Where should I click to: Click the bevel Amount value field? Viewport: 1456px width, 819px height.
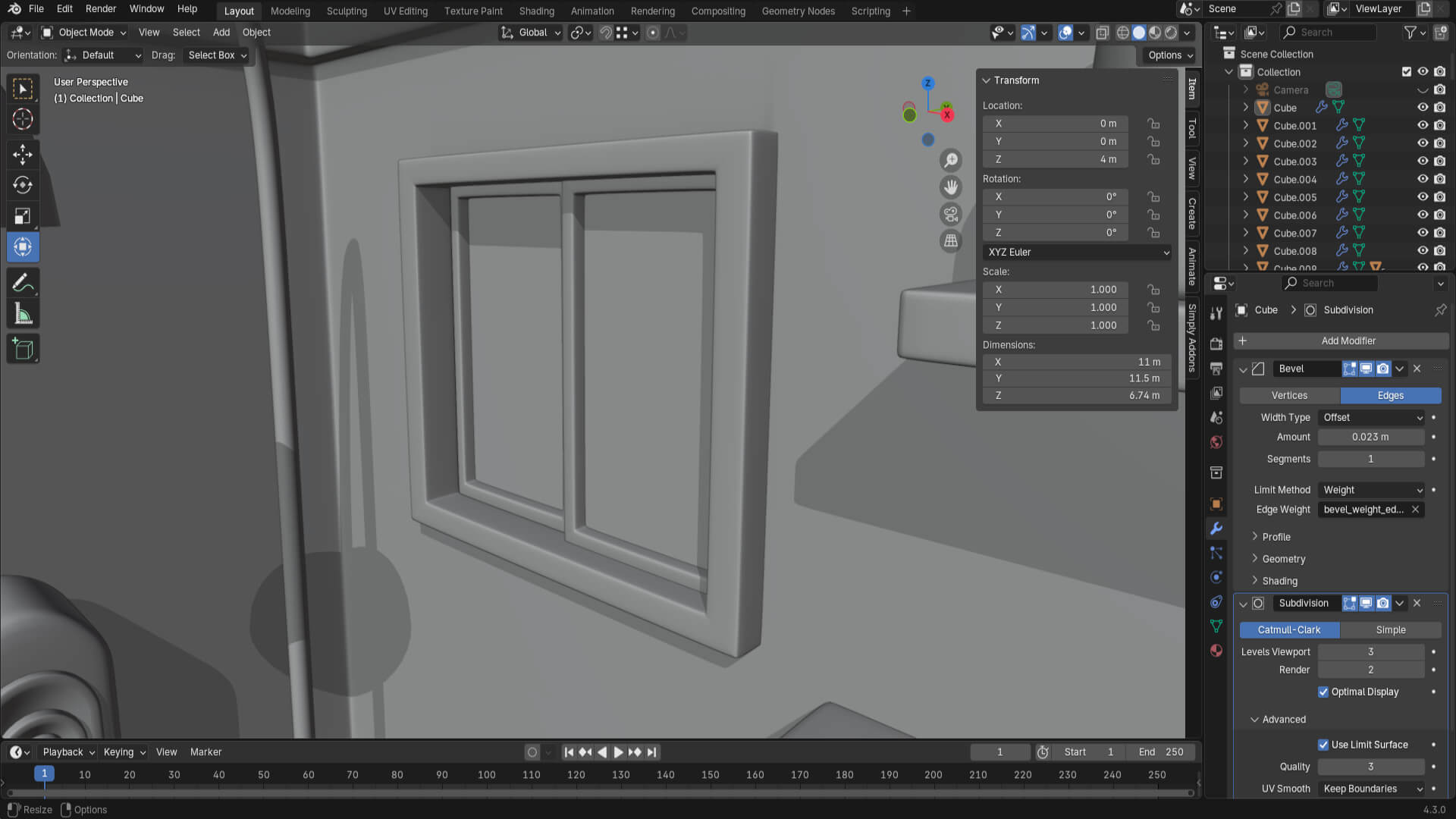[x=1370, y=437]
